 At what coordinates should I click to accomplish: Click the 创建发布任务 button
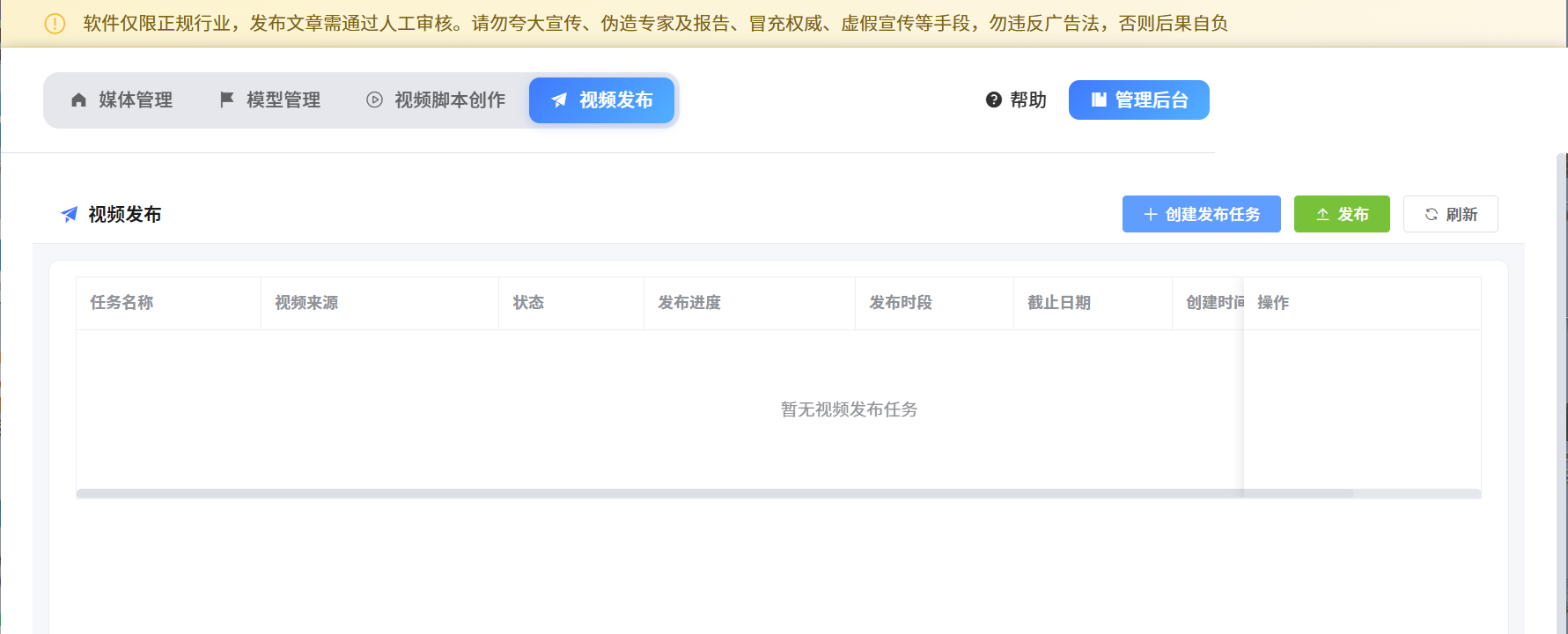(x=1202, y=214)
